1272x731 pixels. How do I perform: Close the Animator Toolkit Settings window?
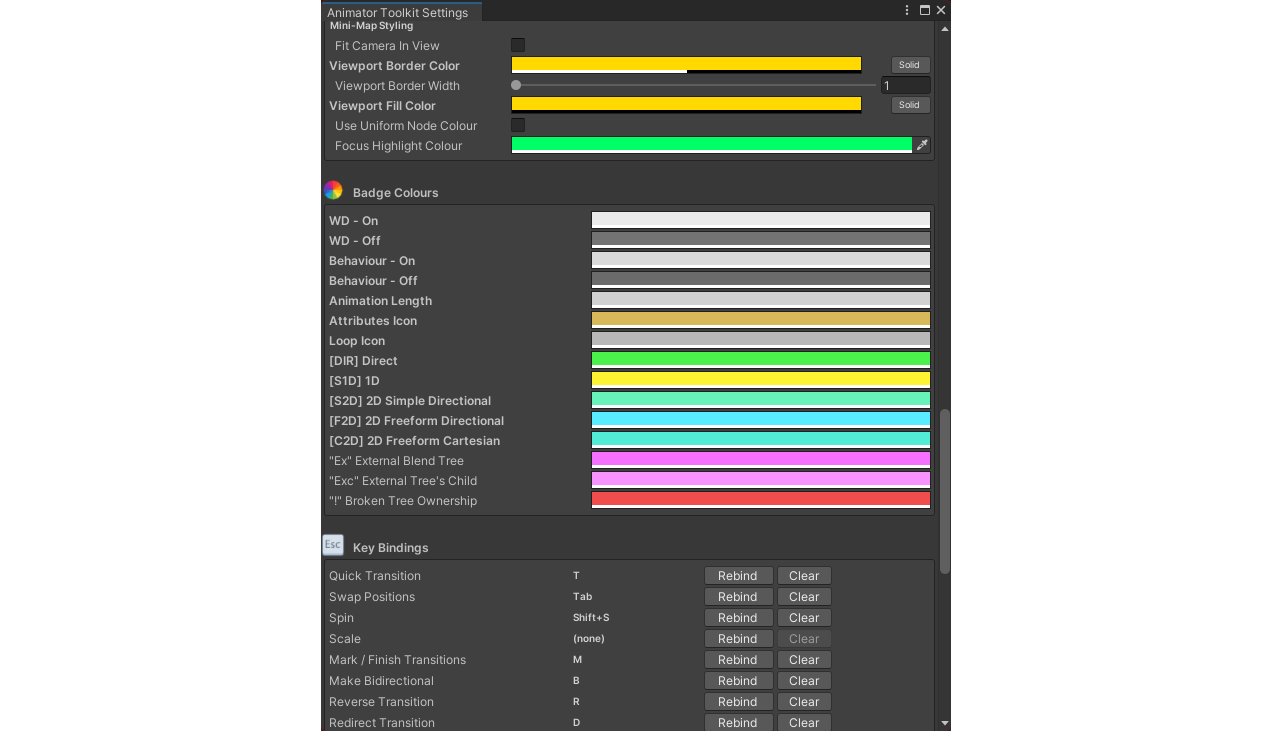pyautogui.click(x=941, y=10)
